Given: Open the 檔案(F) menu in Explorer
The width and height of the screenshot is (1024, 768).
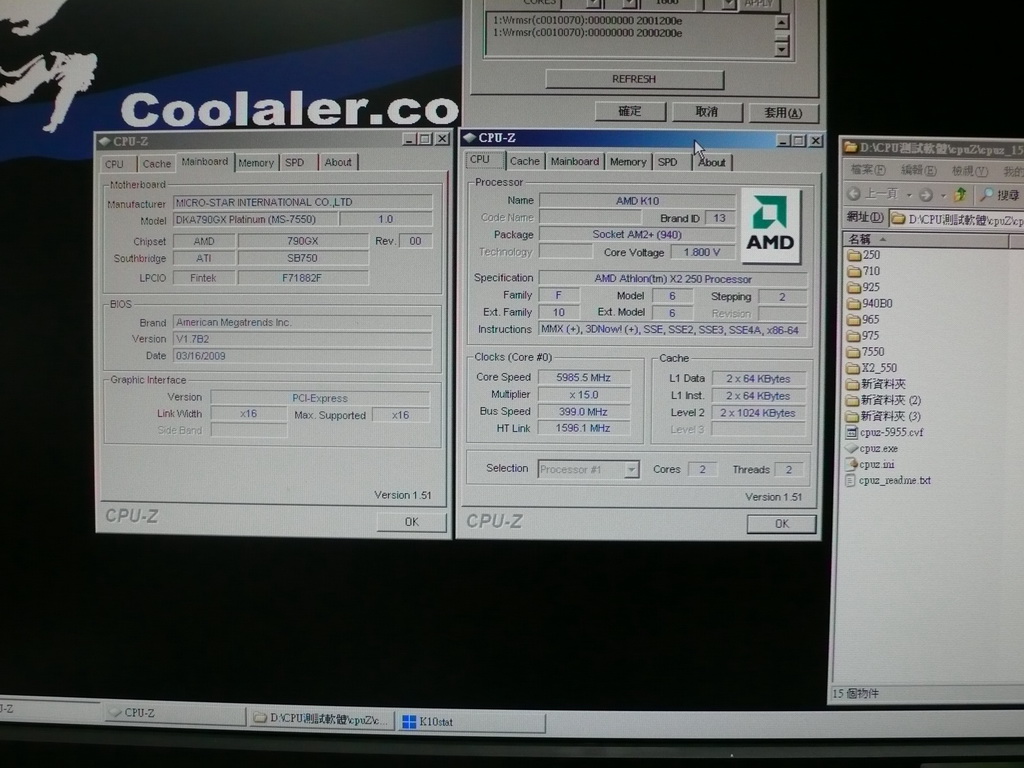Looking at the screenshot, I should coord(868,170).
